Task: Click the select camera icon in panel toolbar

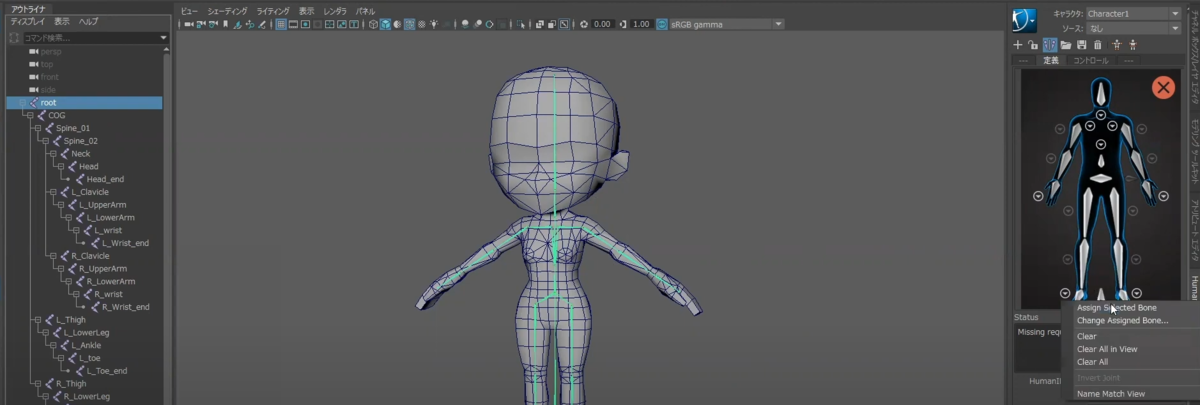Action: 190,24
